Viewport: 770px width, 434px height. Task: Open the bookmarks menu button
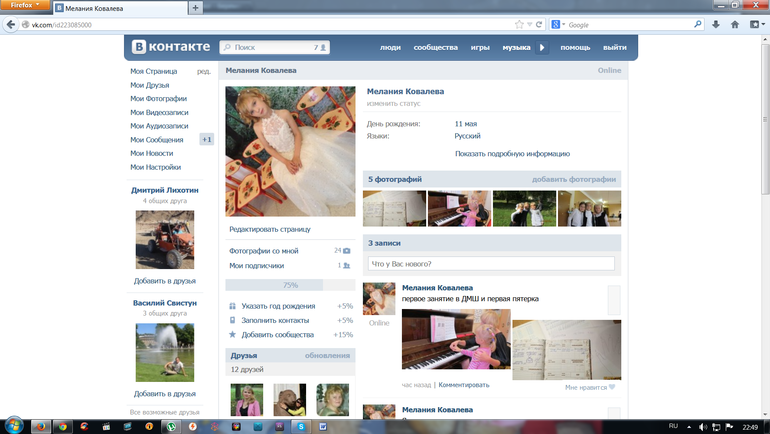click(757, 25)
